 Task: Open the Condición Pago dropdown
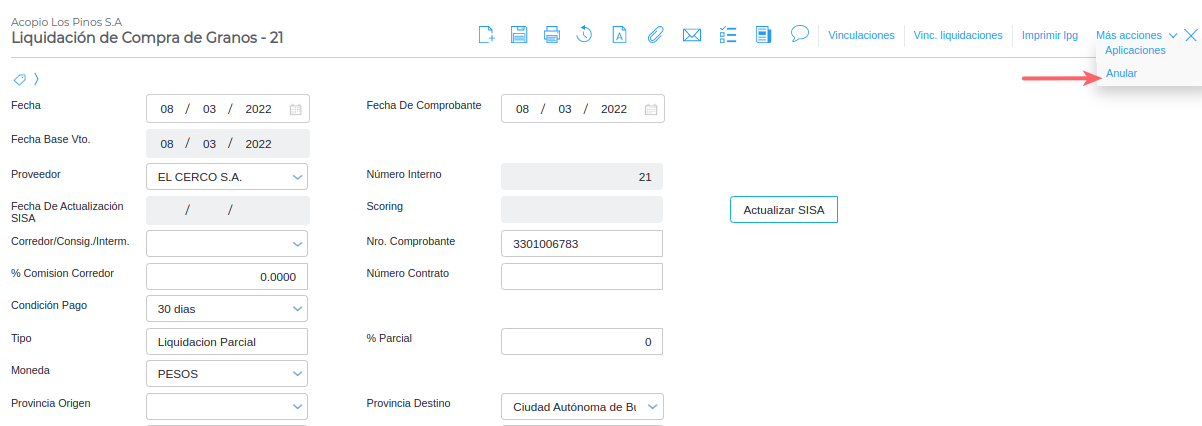297,309
